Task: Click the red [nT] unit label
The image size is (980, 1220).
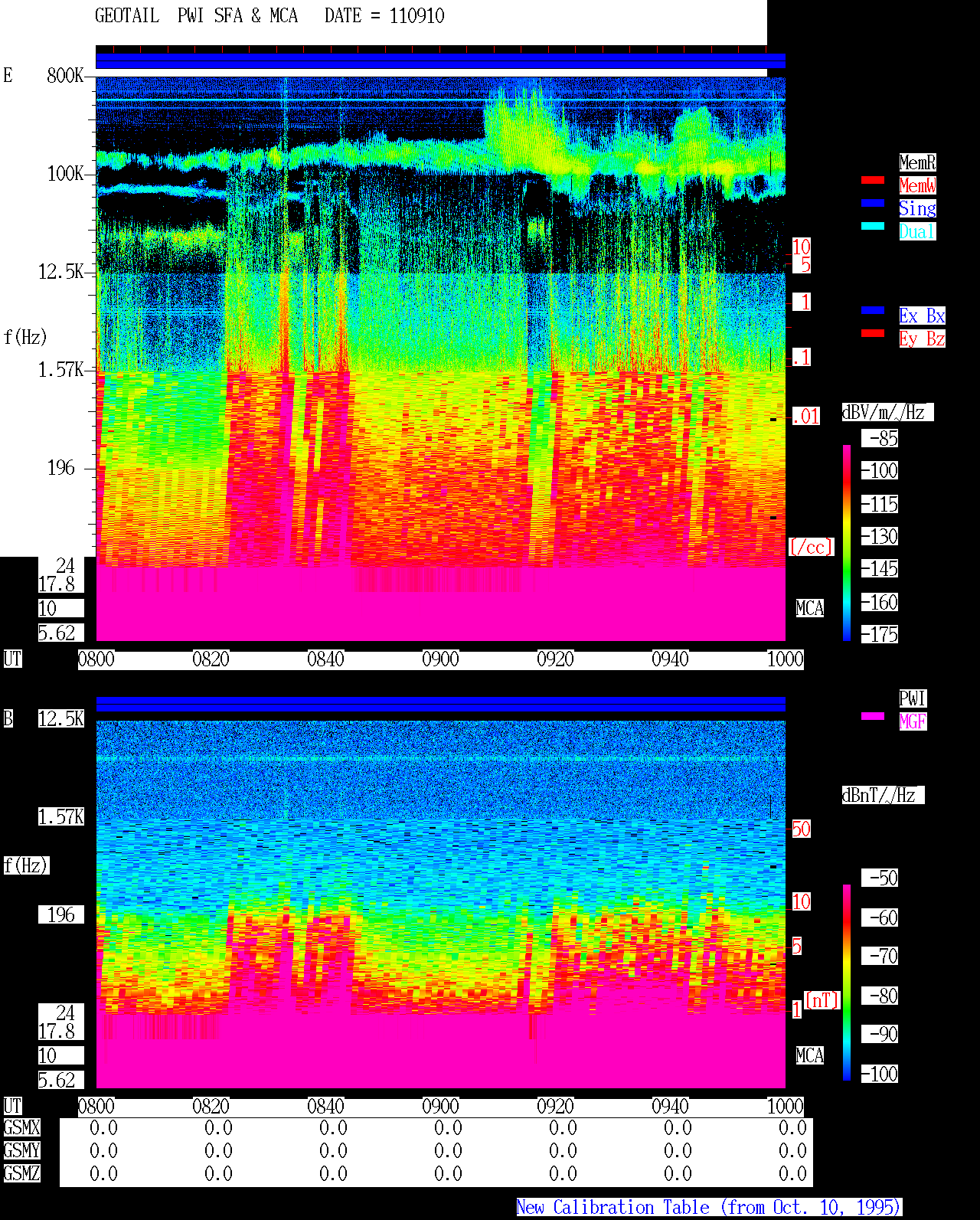Action: coord(822,1000)
